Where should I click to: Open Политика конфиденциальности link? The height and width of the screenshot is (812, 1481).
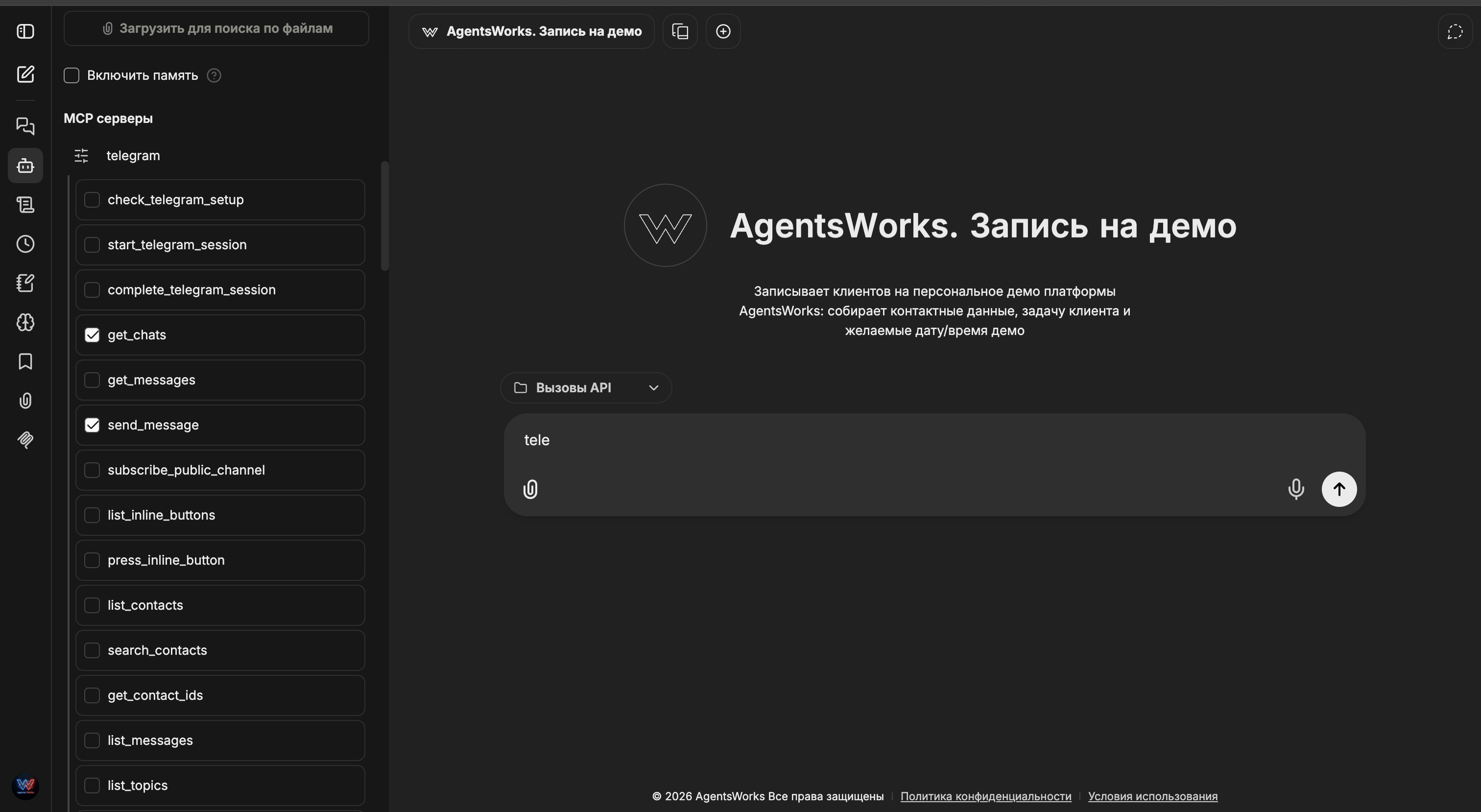(x=985, y=796)
